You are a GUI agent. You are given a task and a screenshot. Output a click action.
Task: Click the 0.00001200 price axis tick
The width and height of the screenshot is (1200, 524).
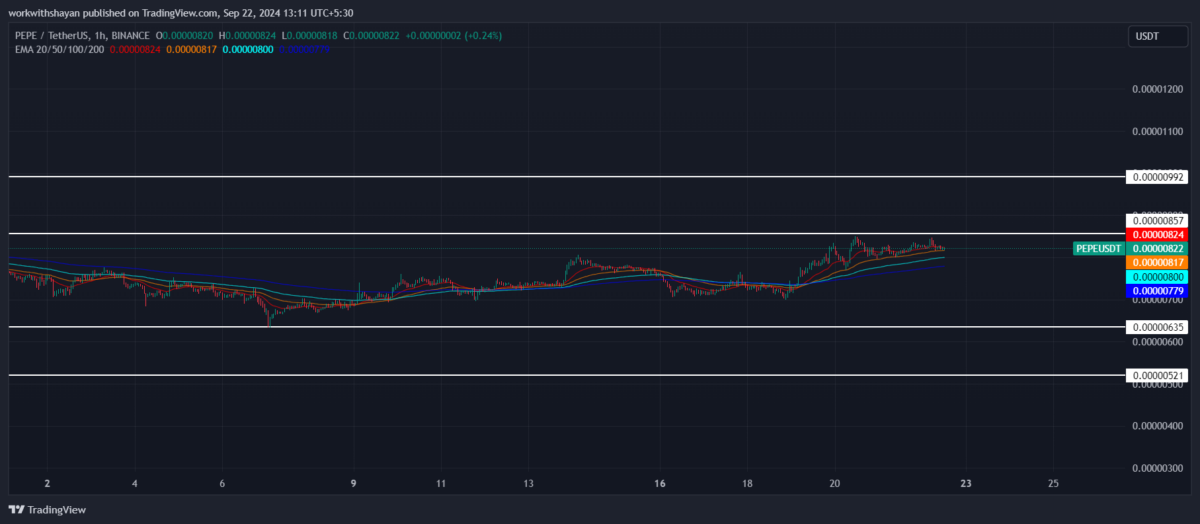[1157, 89]
